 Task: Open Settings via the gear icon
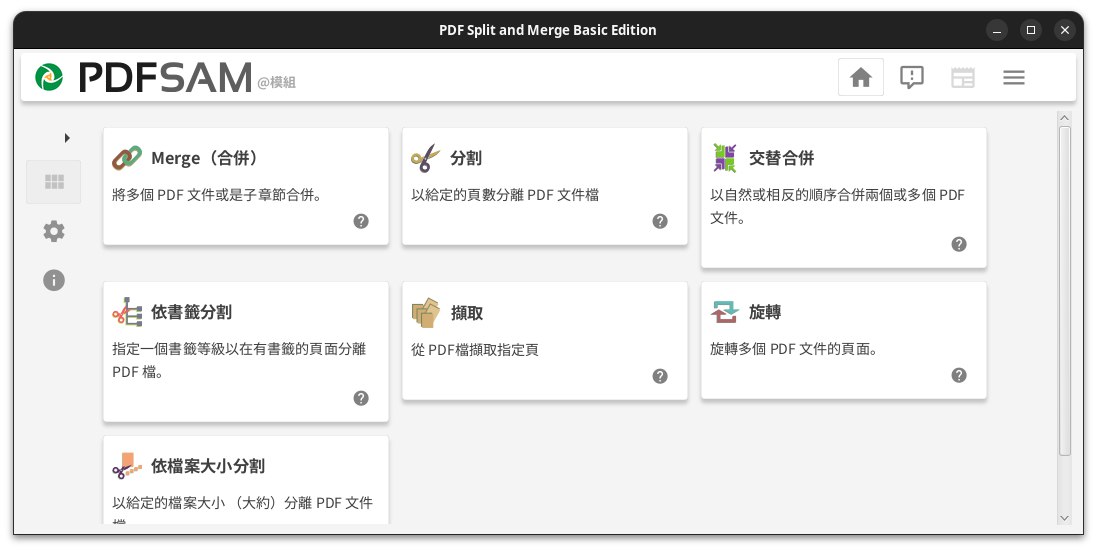click(x=54, y=232)
